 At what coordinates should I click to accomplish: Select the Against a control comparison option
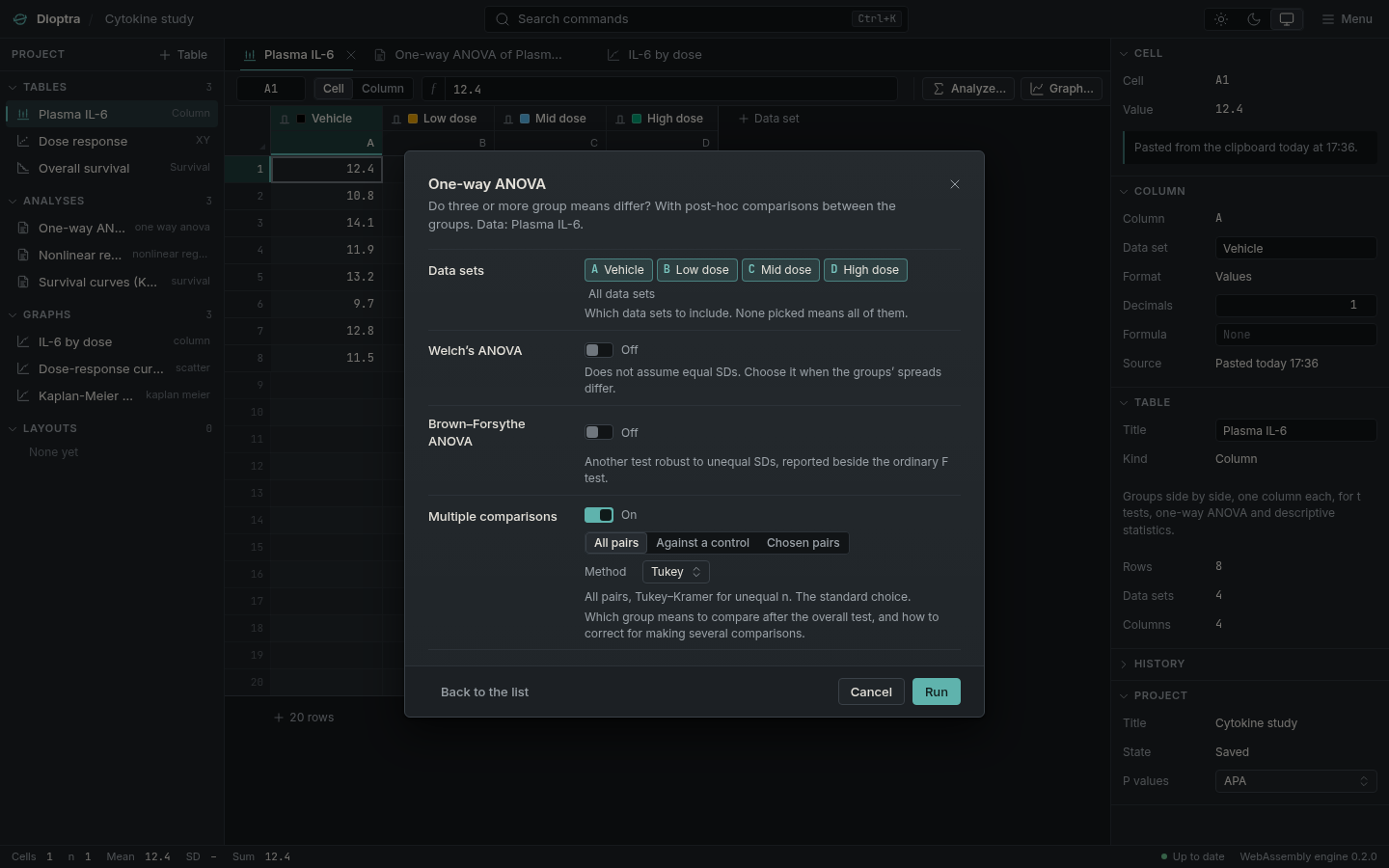[702, 543]
